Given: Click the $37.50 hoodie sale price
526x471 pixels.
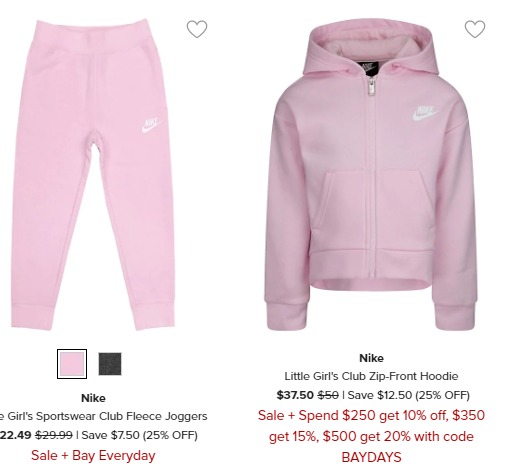Looking at the screenshot, I should [x=295, y=395].
